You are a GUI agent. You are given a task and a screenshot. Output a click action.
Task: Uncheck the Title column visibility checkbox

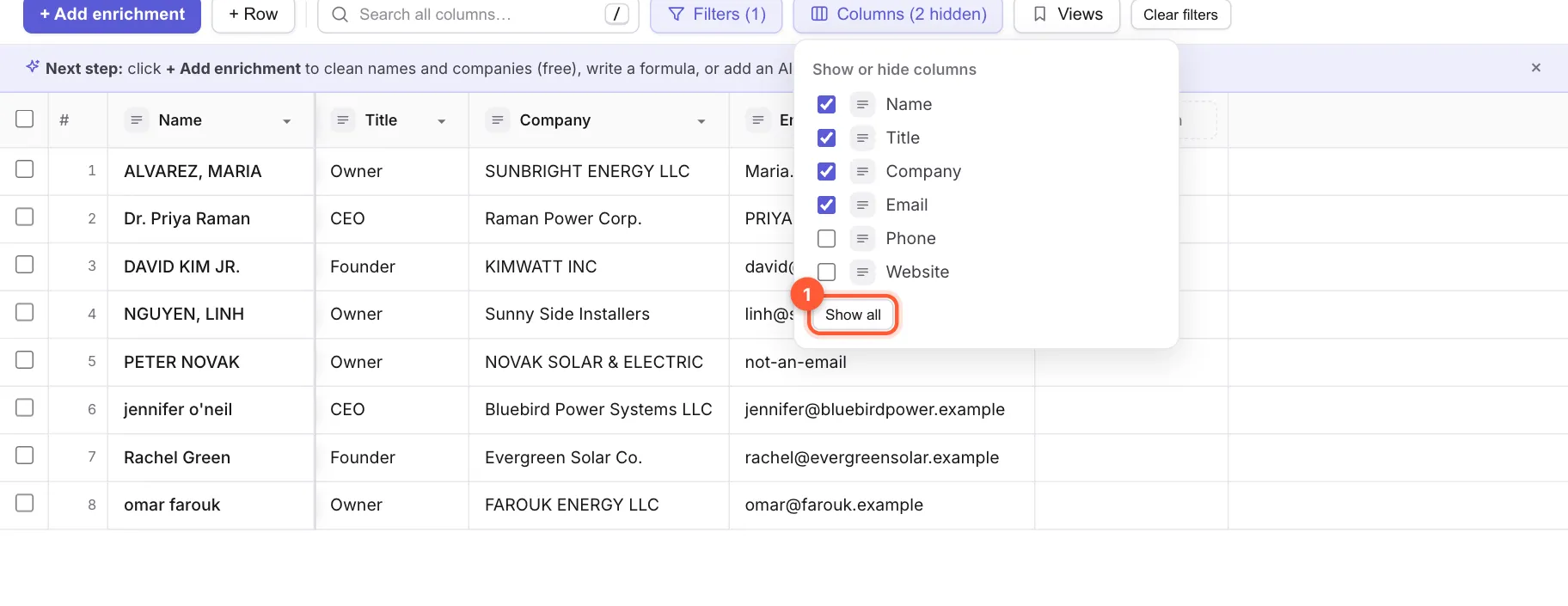pos(826,138)
